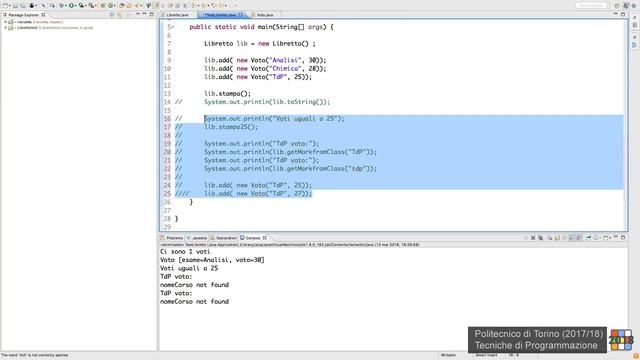This screenshot has height=360, width=640.
Task: Click code line lib.stampa();
Action: tap(227, 94)
